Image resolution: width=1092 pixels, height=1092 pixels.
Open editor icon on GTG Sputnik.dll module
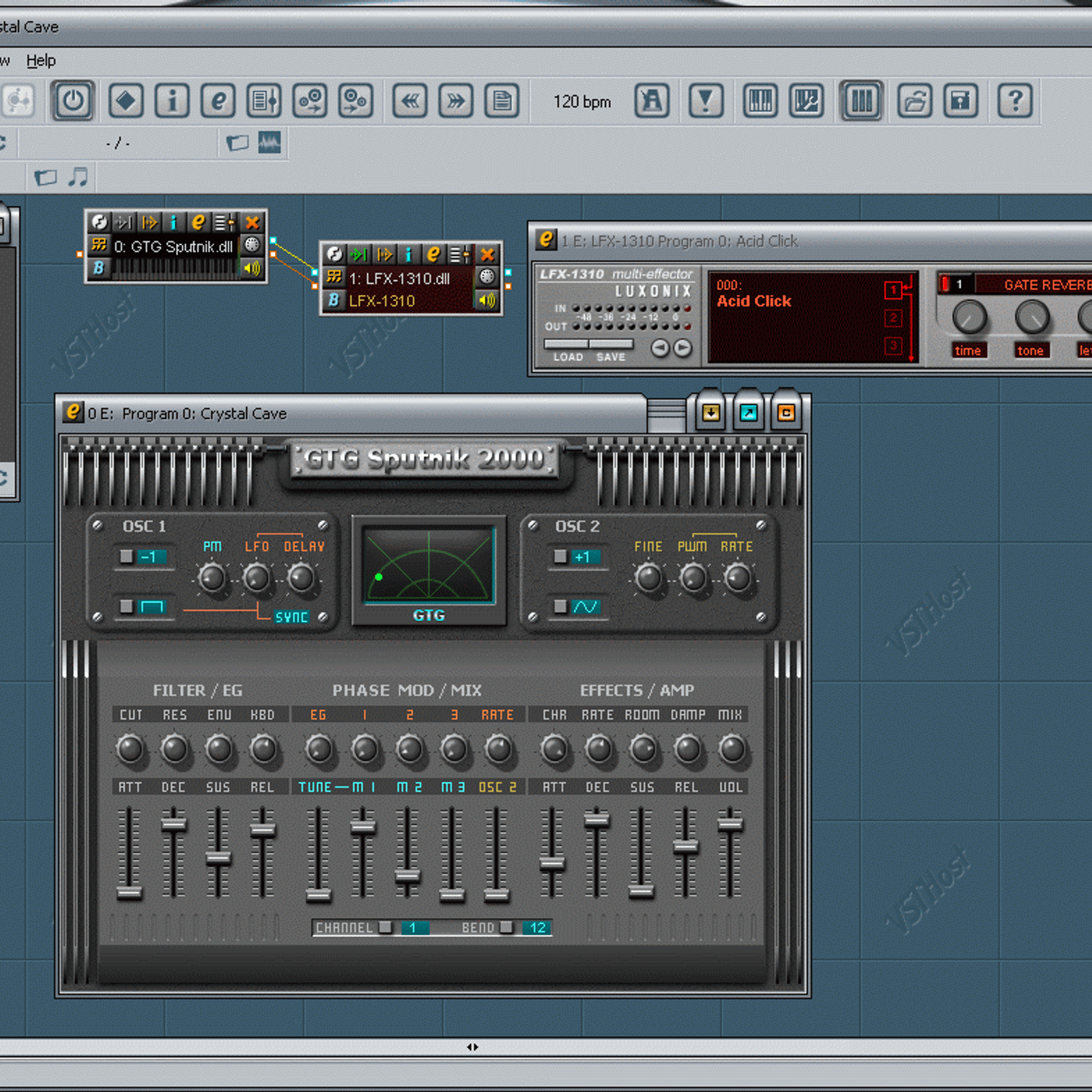tap(198, 222)
